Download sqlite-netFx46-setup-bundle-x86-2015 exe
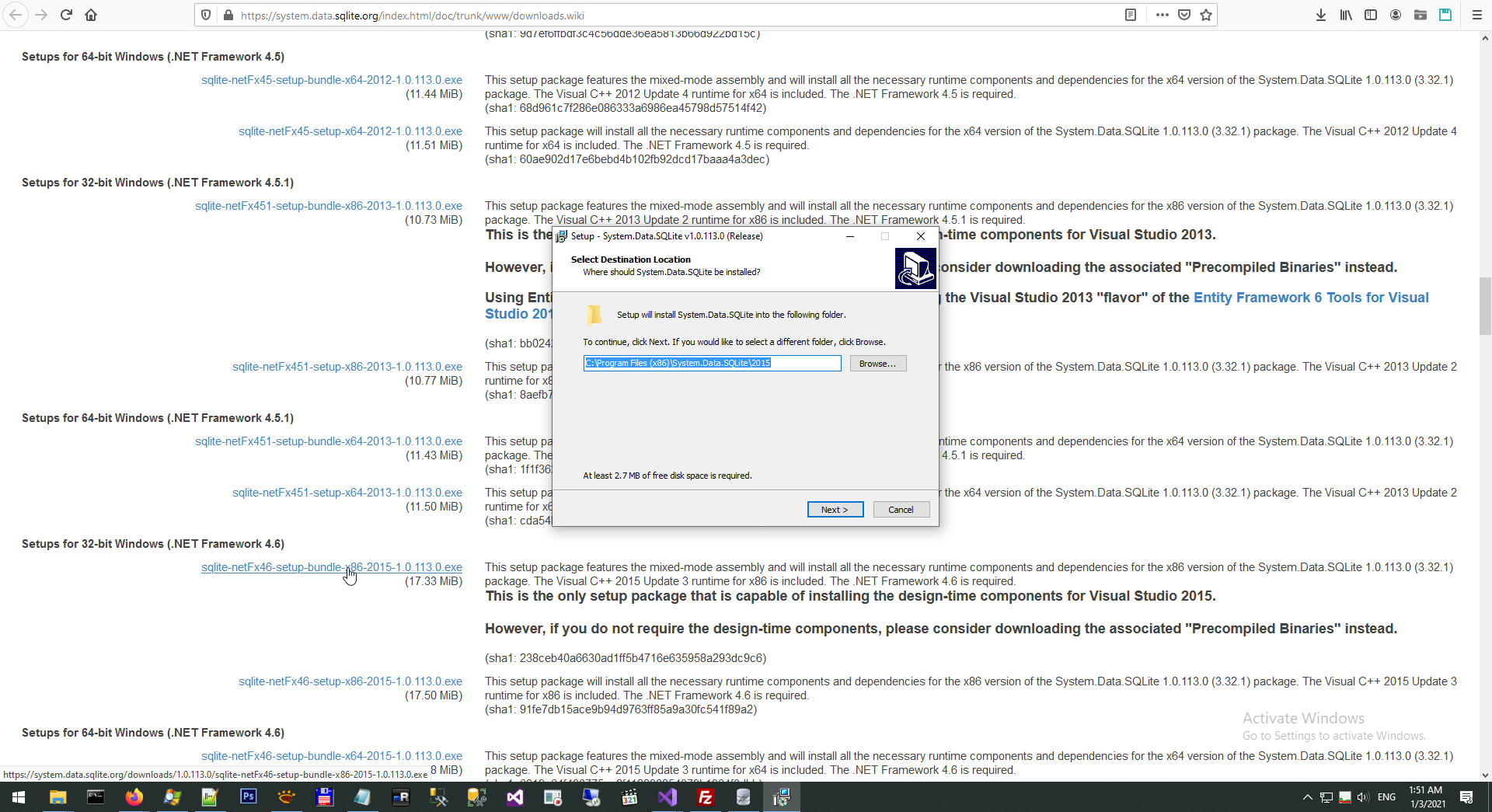The width and height of the screenshot is (1492, 812). [x=332, y=567]
